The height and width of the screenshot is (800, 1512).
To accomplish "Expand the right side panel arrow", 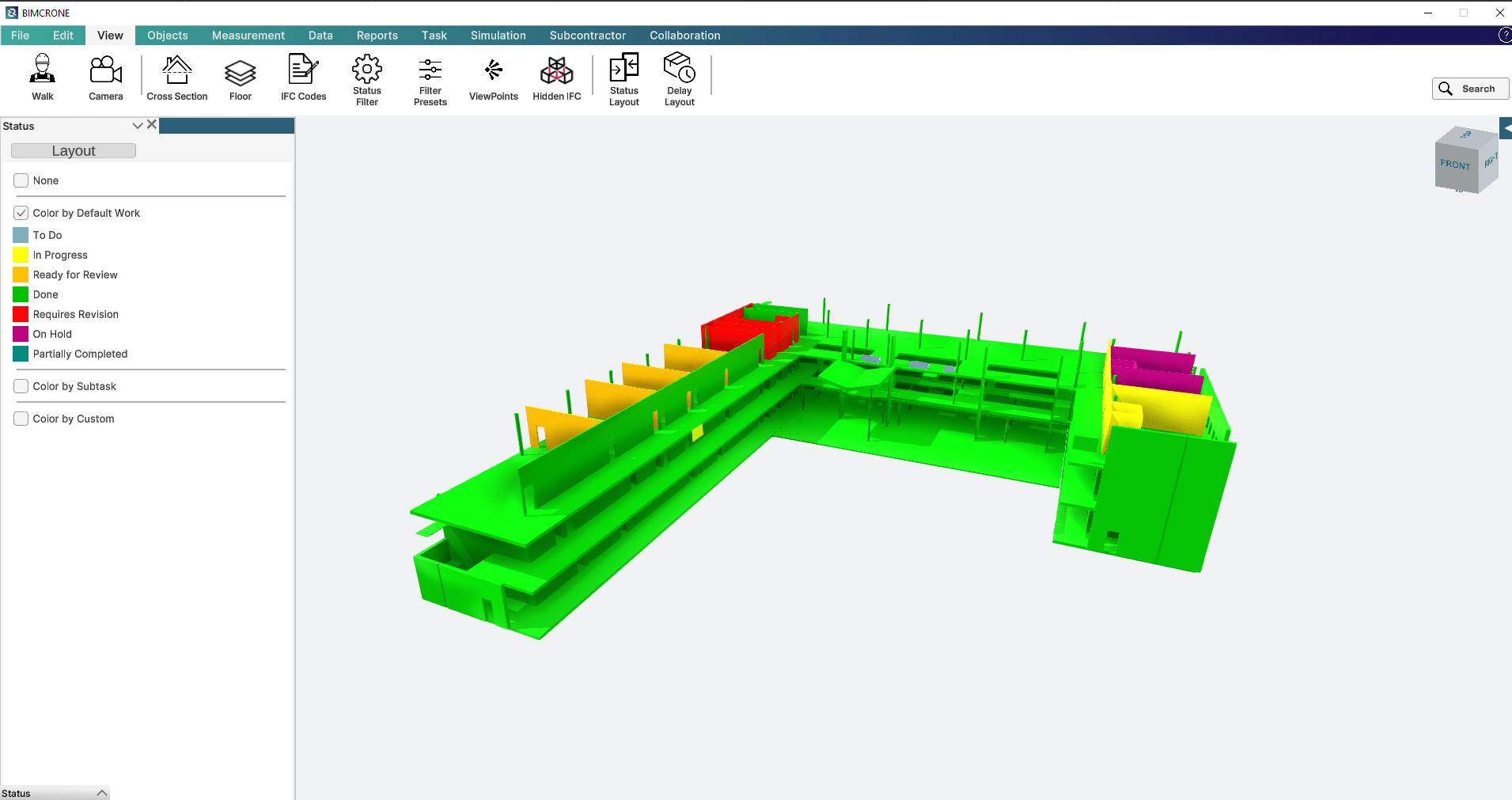I will click(1506, 128).
